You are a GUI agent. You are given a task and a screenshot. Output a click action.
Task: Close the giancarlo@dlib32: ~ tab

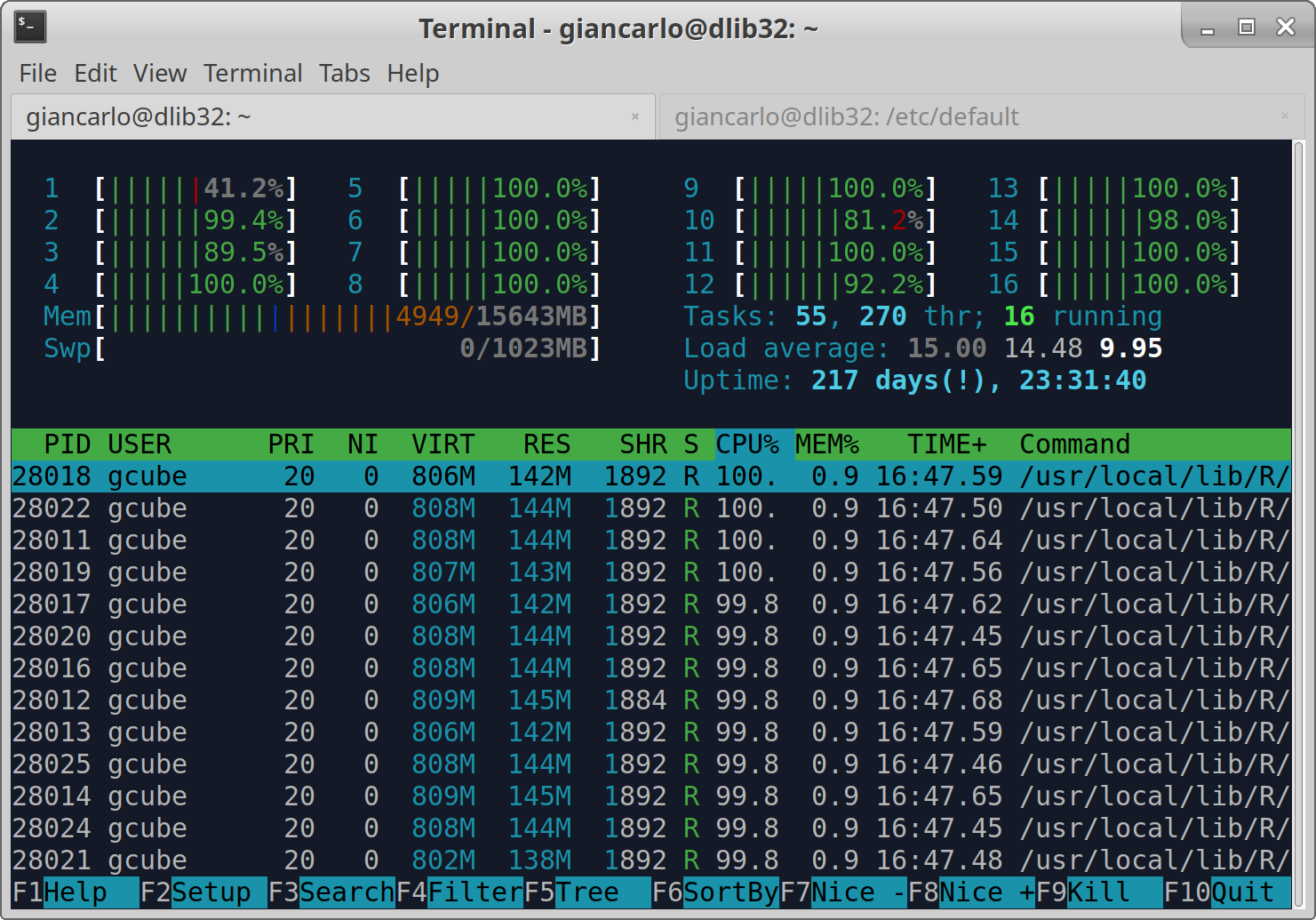tap(635, 116)
